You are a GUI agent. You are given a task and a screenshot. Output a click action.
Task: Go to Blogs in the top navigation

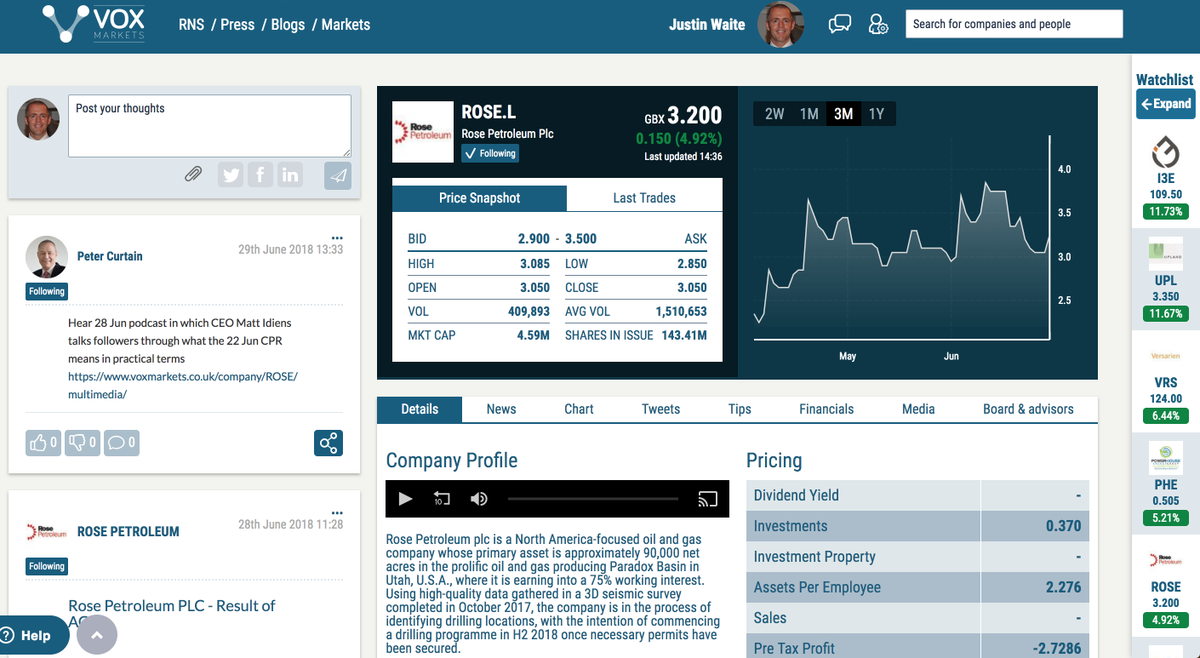coord(288,24)
